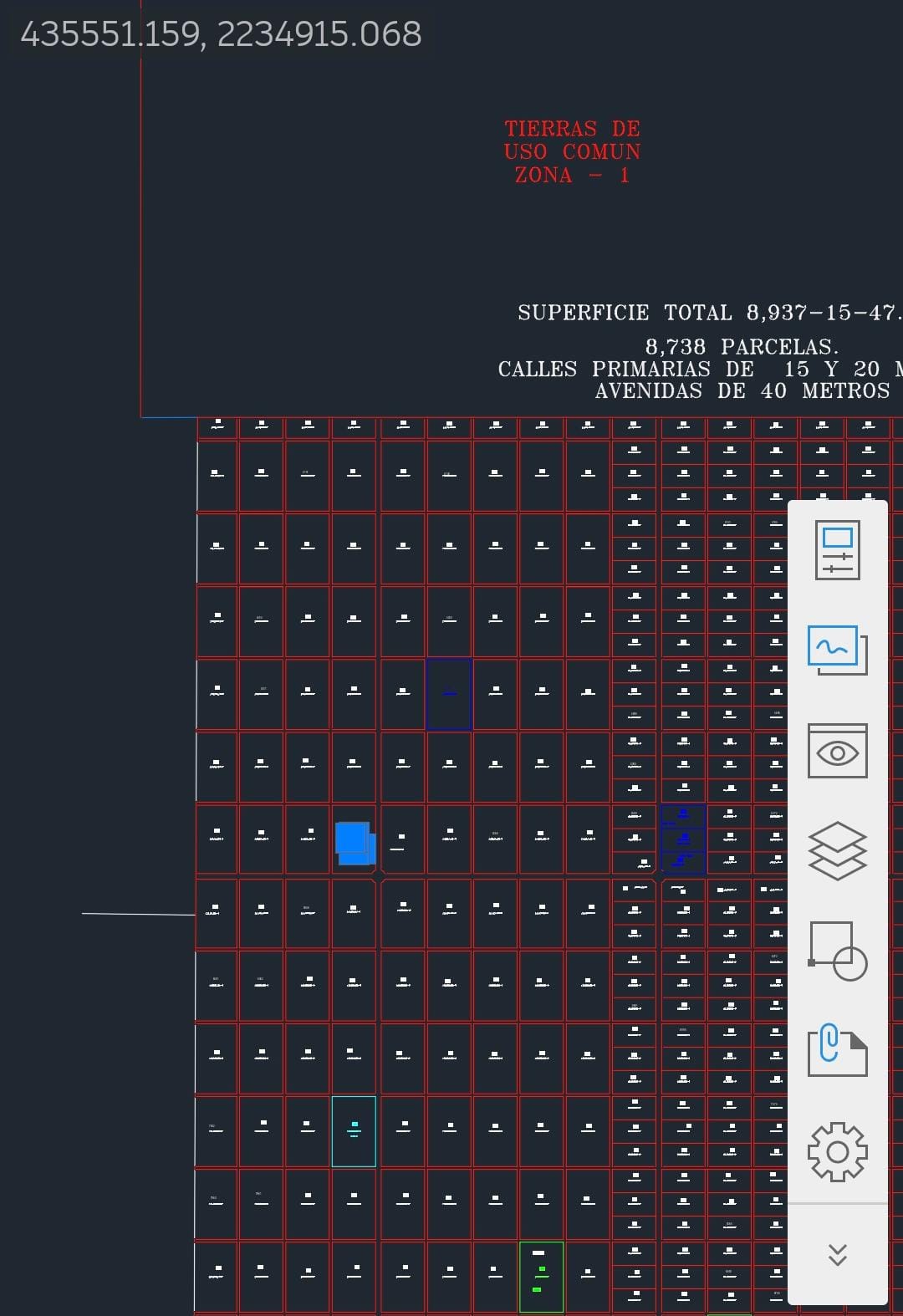This screenshot has height=1316, width=903.
Task: Open the Properties panel icon
Action: click(837, 550)
